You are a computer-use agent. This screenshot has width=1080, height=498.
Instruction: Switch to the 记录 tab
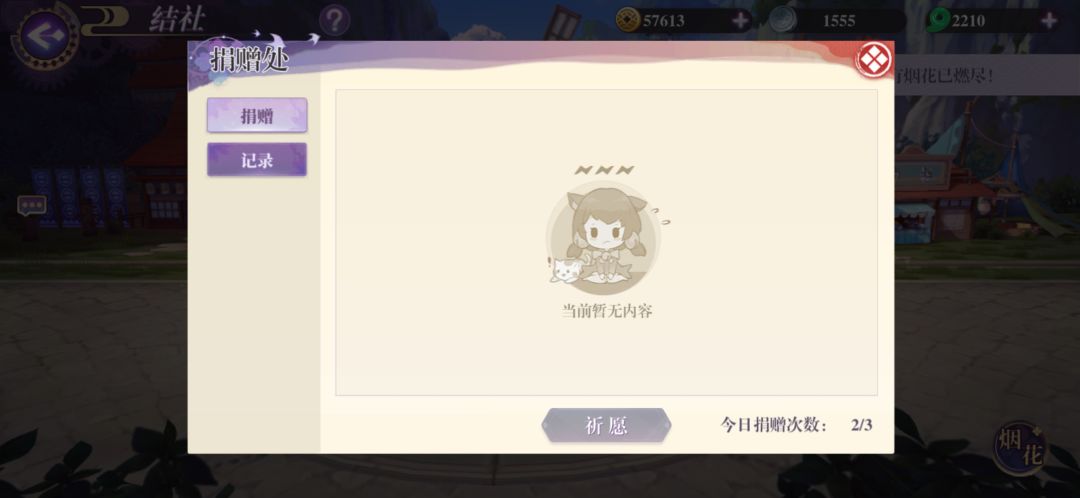(x=257, y=160)
